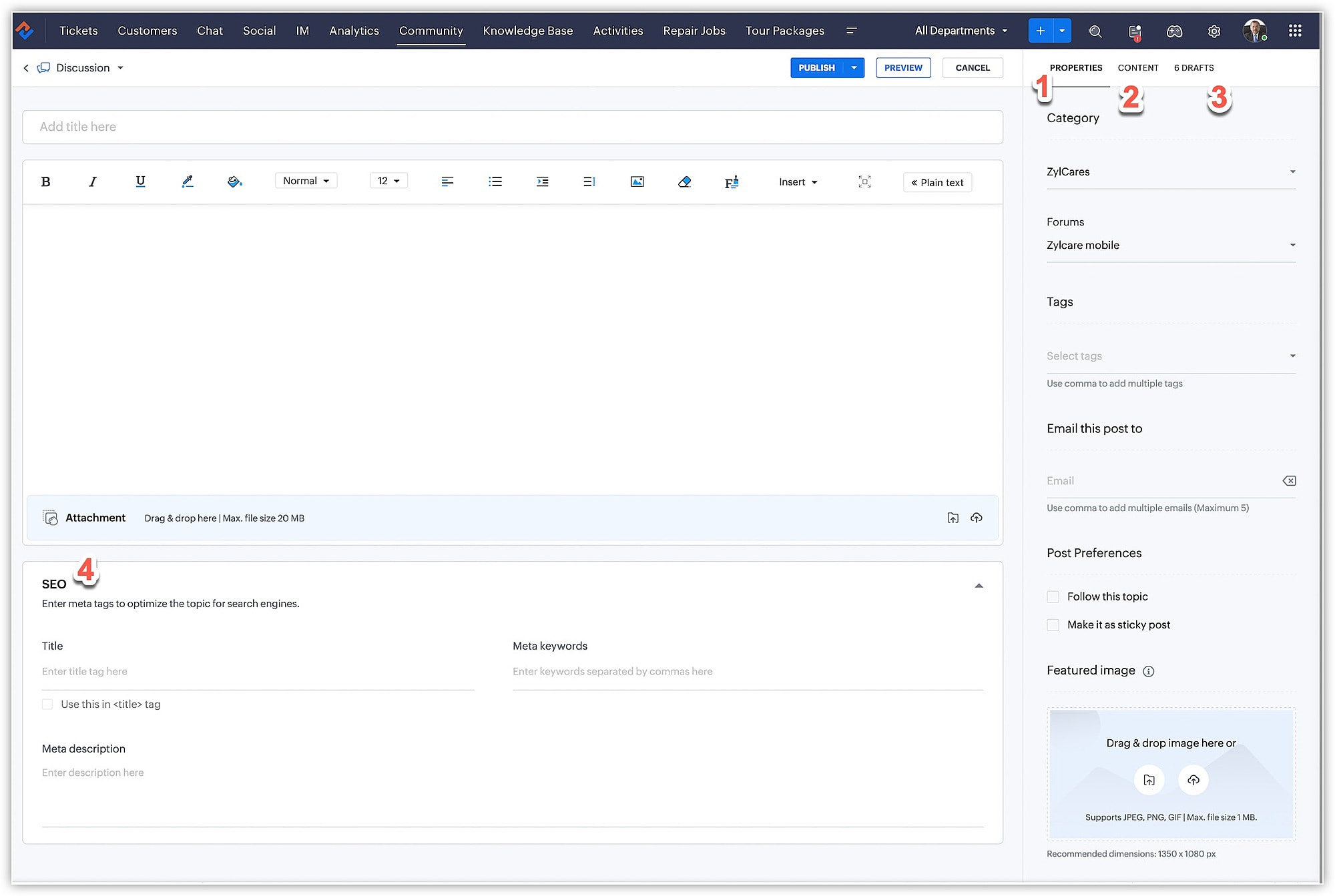Click the underline formatting icon
Viewport: 1335px width, 896px height.
140,181
